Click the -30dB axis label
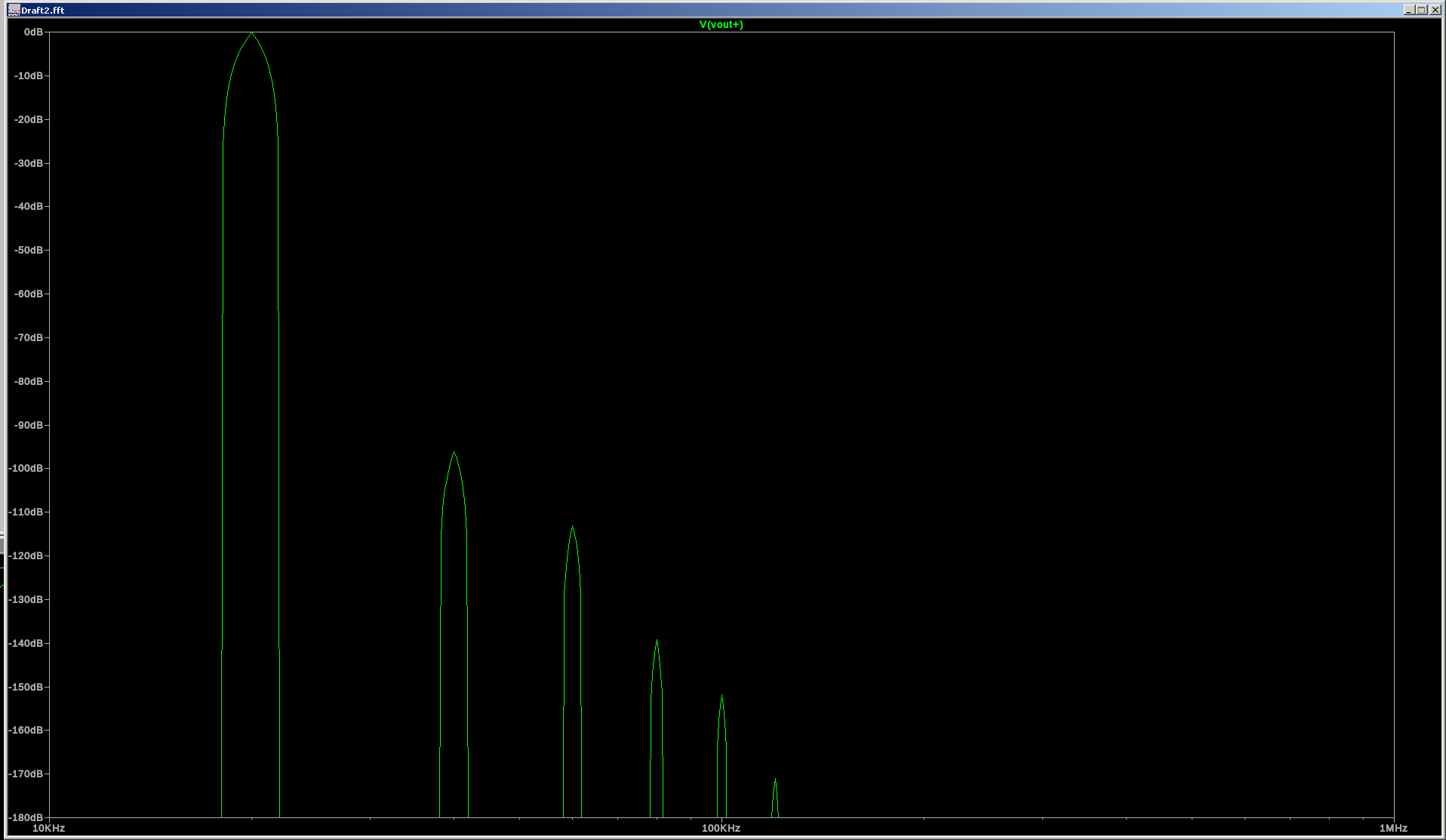The height and width of the screenshot is (840, 1446). point(29,163)
